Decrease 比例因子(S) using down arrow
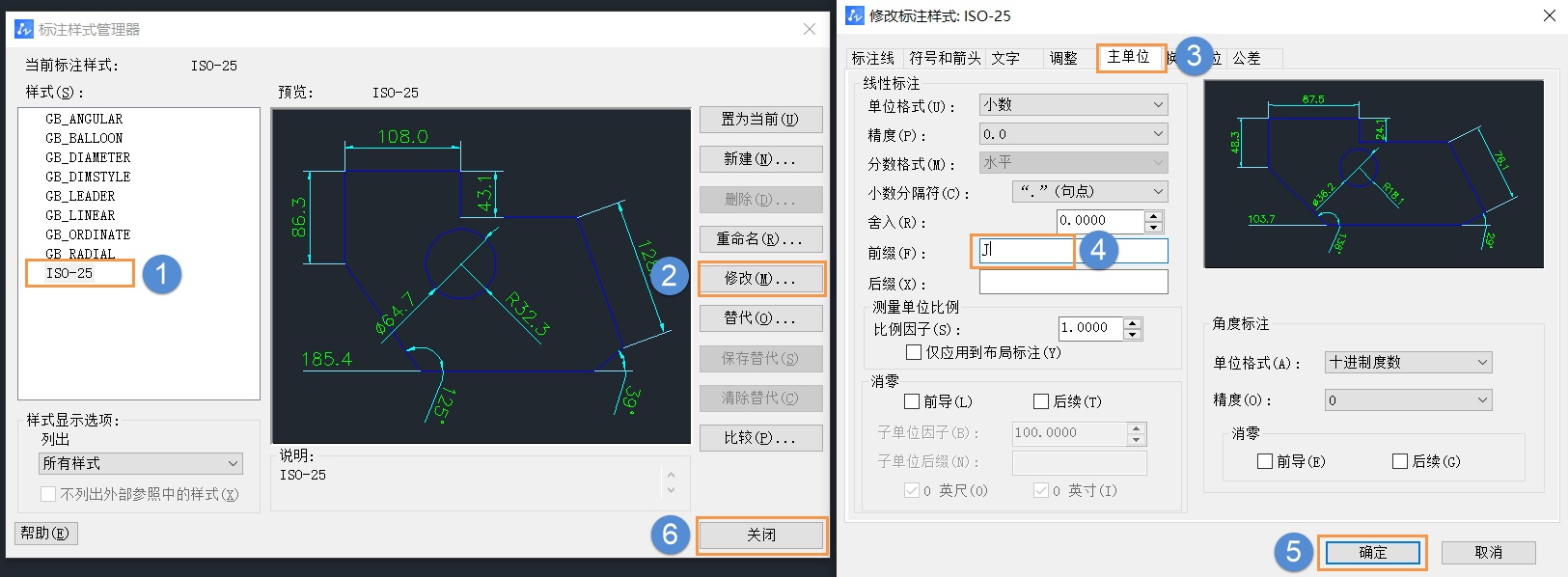 [1133, 334]
